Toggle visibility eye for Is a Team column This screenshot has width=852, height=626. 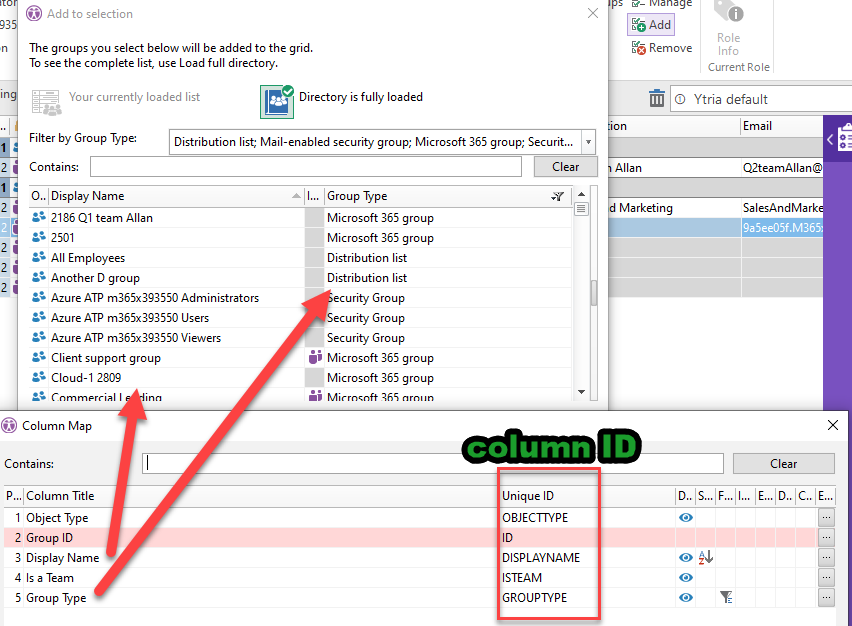pyautogui.click(x=686, y=578)
